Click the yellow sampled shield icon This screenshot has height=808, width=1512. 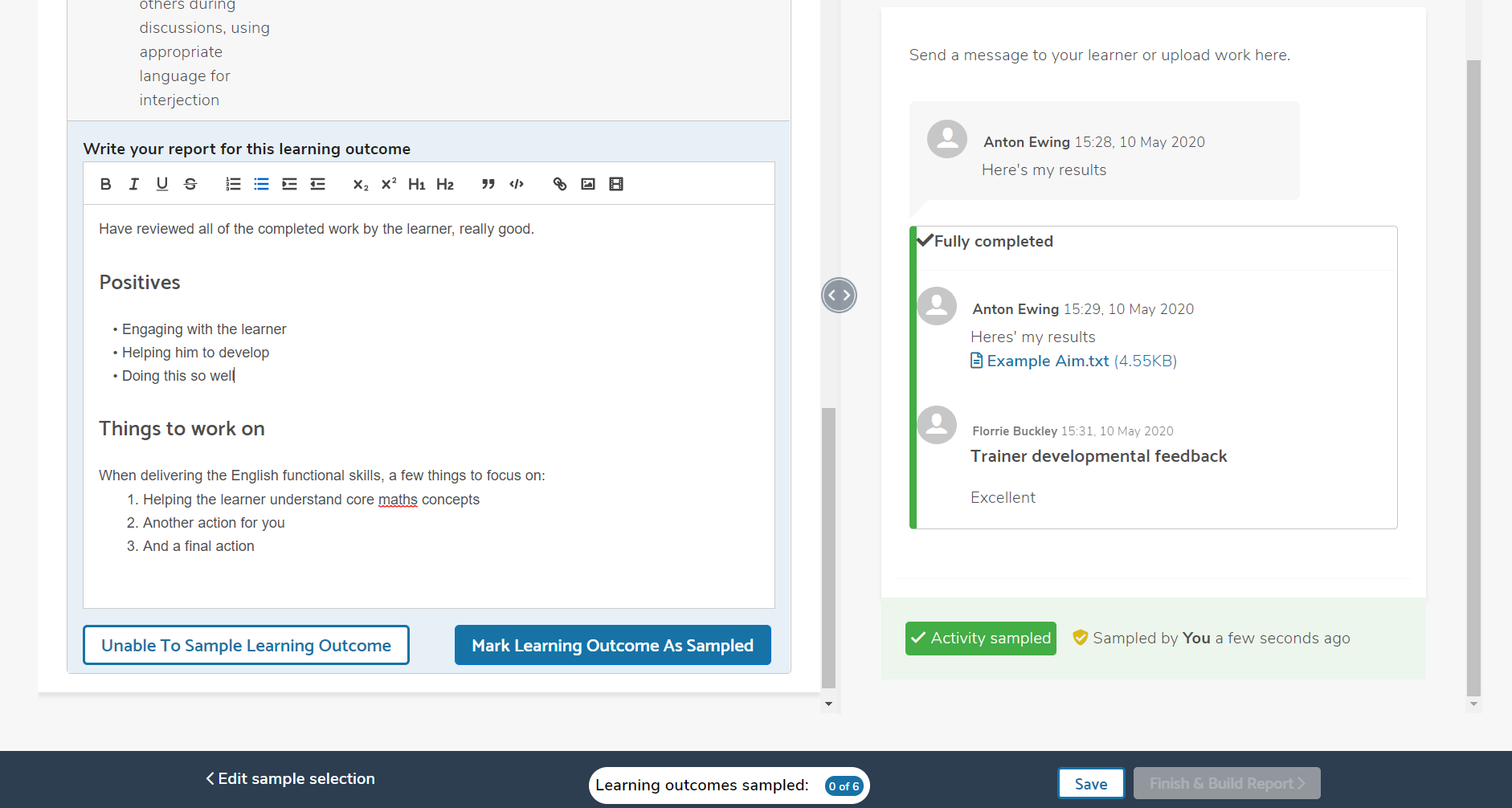pyautogui.click(x=1081, y=638)
